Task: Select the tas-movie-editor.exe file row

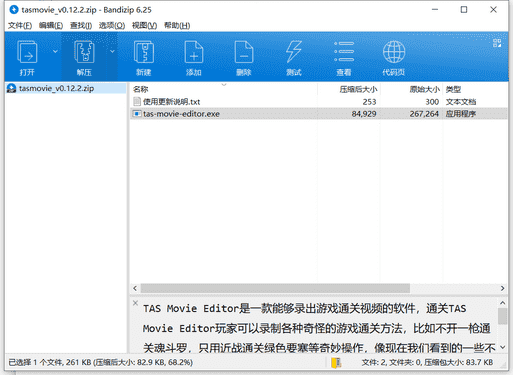Action: point(319,114)
